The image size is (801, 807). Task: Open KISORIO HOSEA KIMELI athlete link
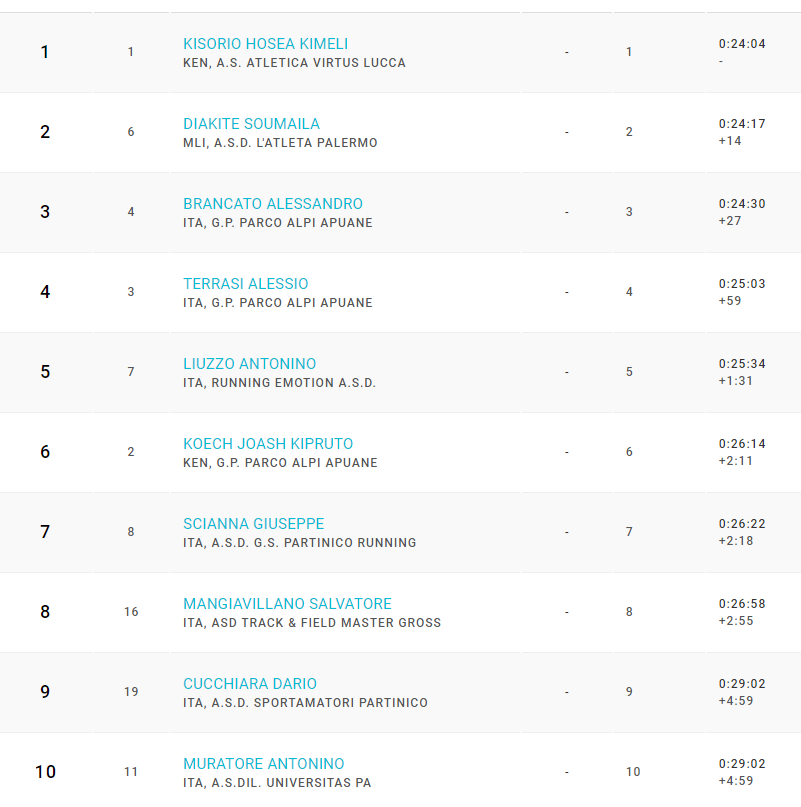point(266,44)
